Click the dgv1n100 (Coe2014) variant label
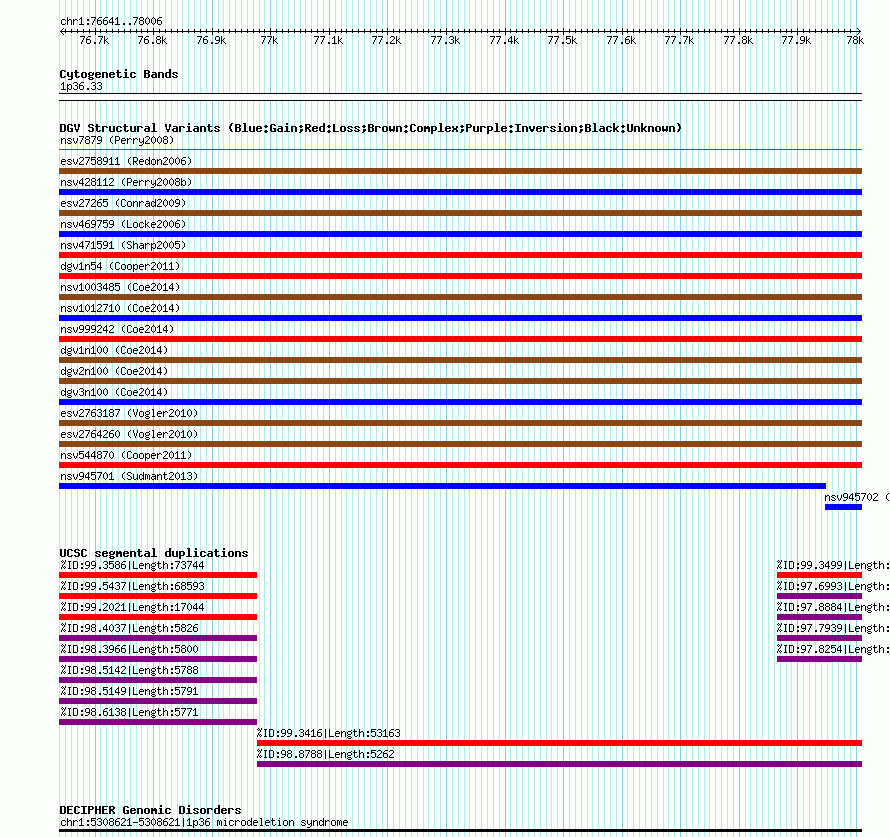The height and width of the screenshot is (837, 890). (x=114, y=350)
